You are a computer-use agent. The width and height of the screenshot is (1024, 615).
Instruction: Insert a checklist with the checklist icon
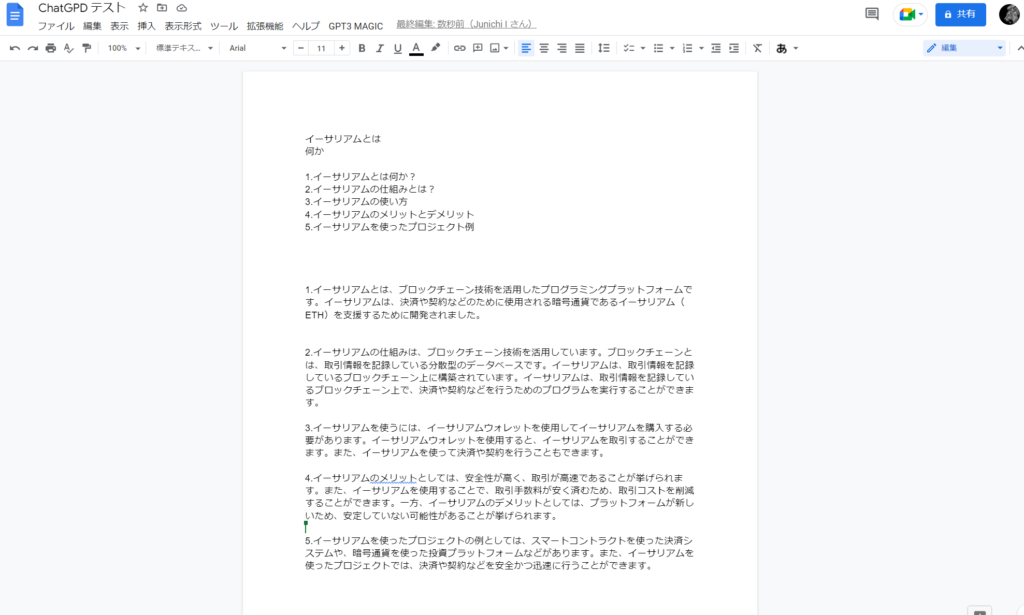pyautogui.click(x=629, y=48)
